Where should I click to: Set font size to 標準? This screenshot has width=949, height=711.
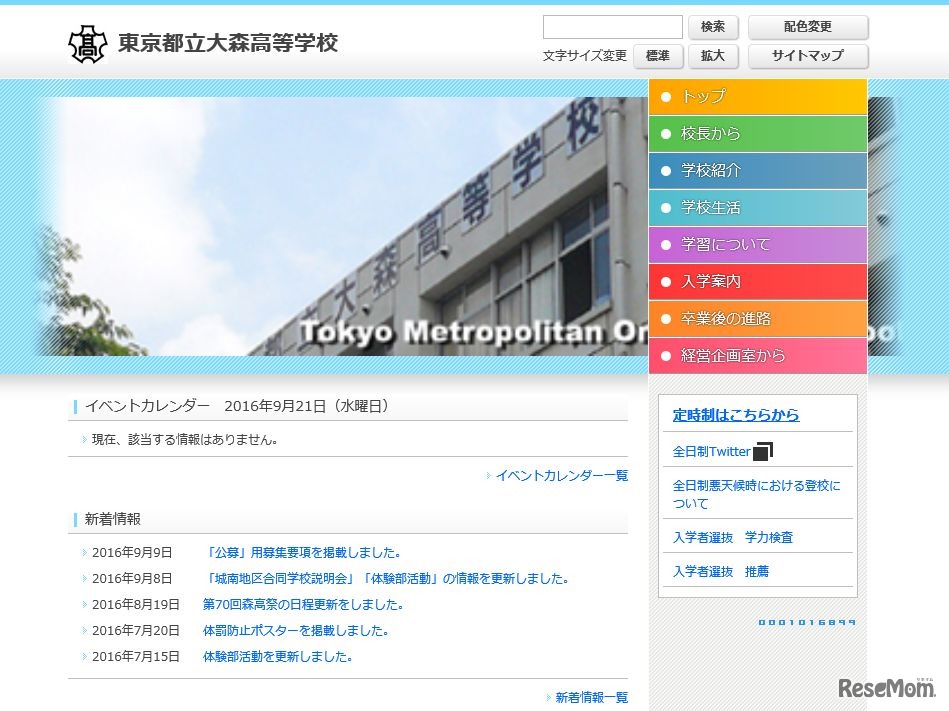(658, 56)
